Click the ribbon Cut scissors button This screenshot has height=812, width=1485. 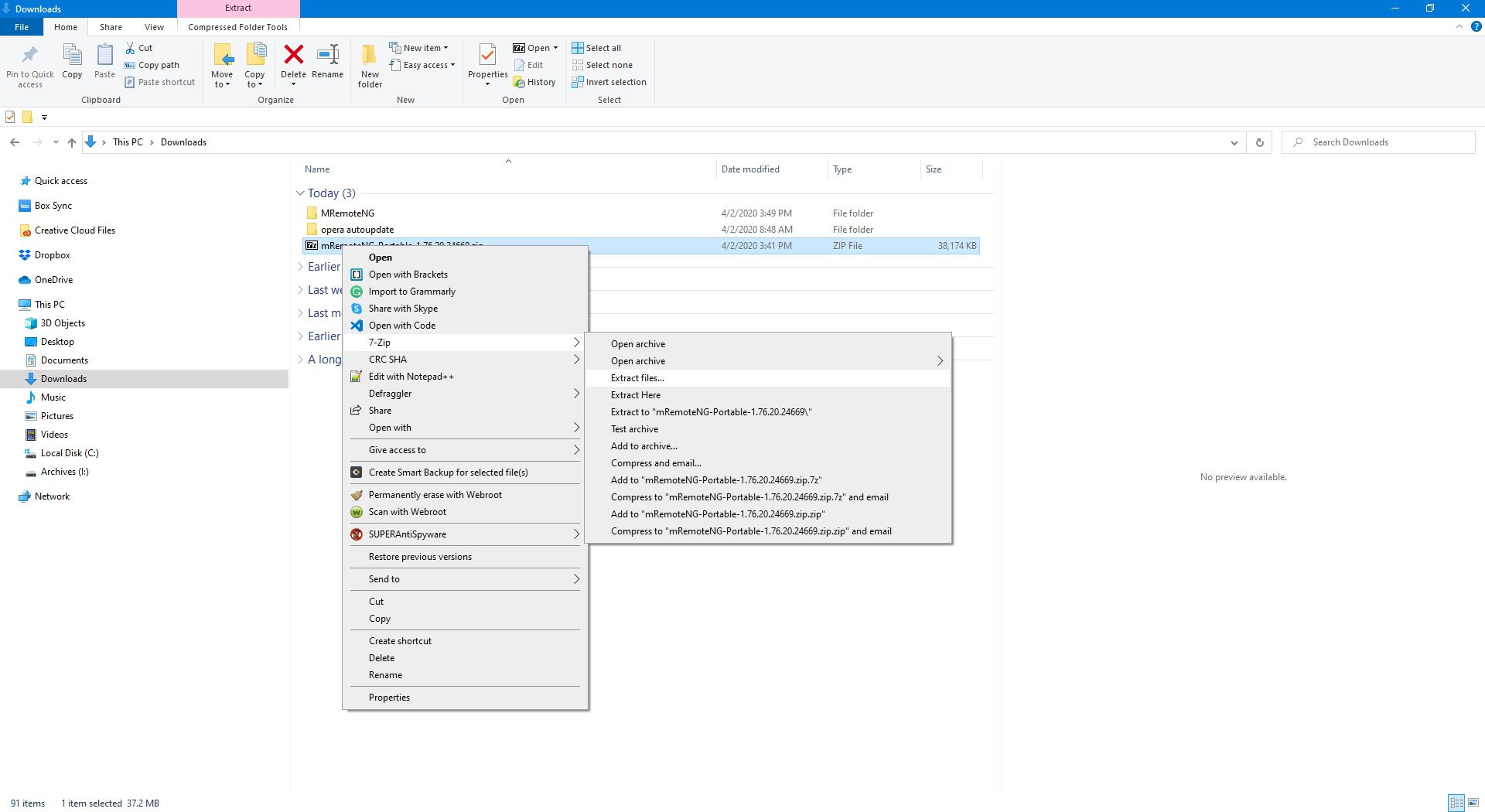[x=139, y=48]
